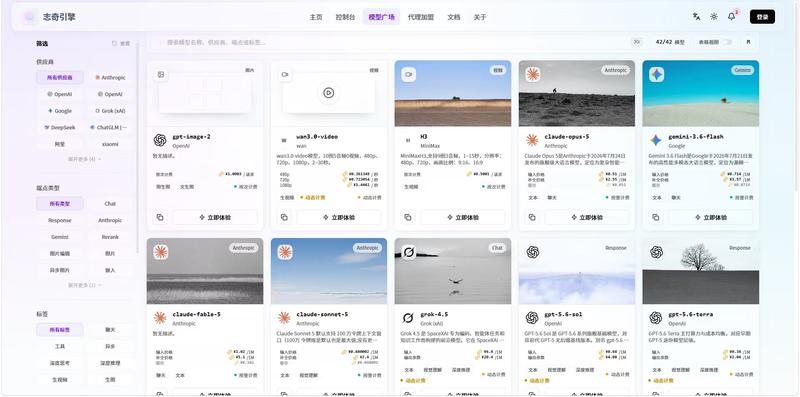Click the reset filter icon in sidebar
Image resolution: width=800 pixels, height=397 pixels.
(x=114, y=44)
